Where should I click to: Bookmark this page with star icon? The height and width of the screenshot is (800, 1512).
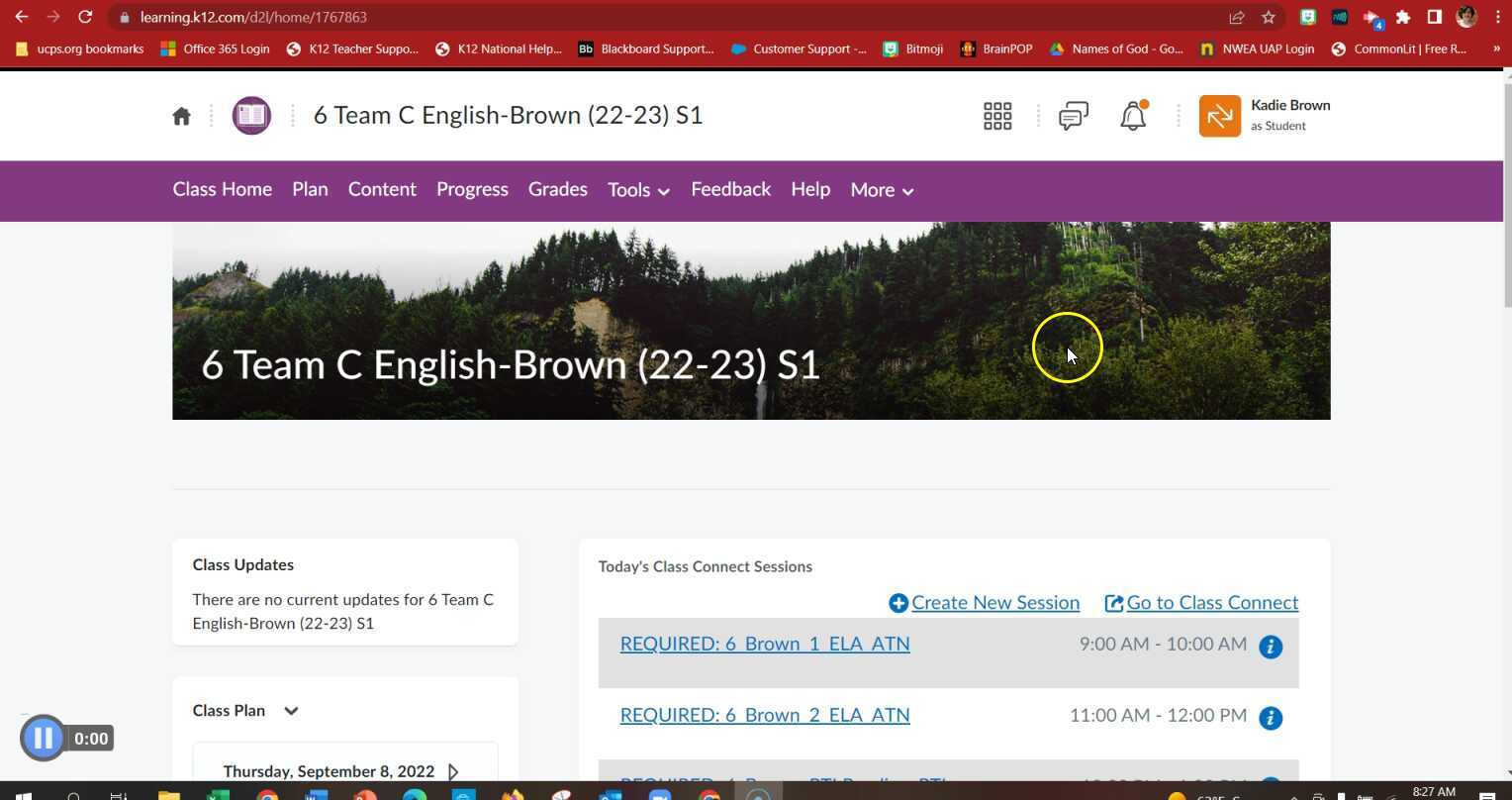[x=1268, y=17]
